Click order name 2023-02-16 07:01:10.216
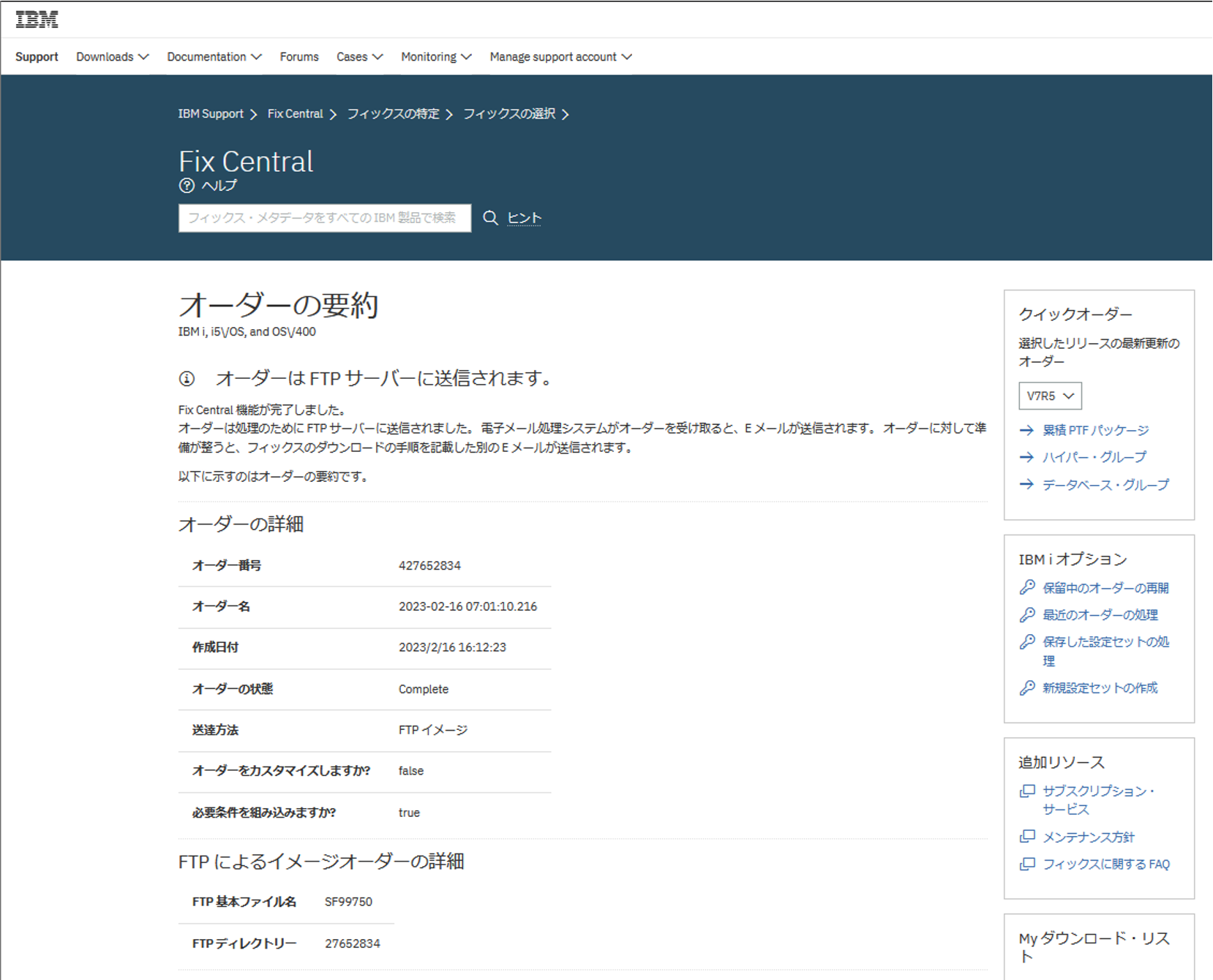 click(467, 606)
